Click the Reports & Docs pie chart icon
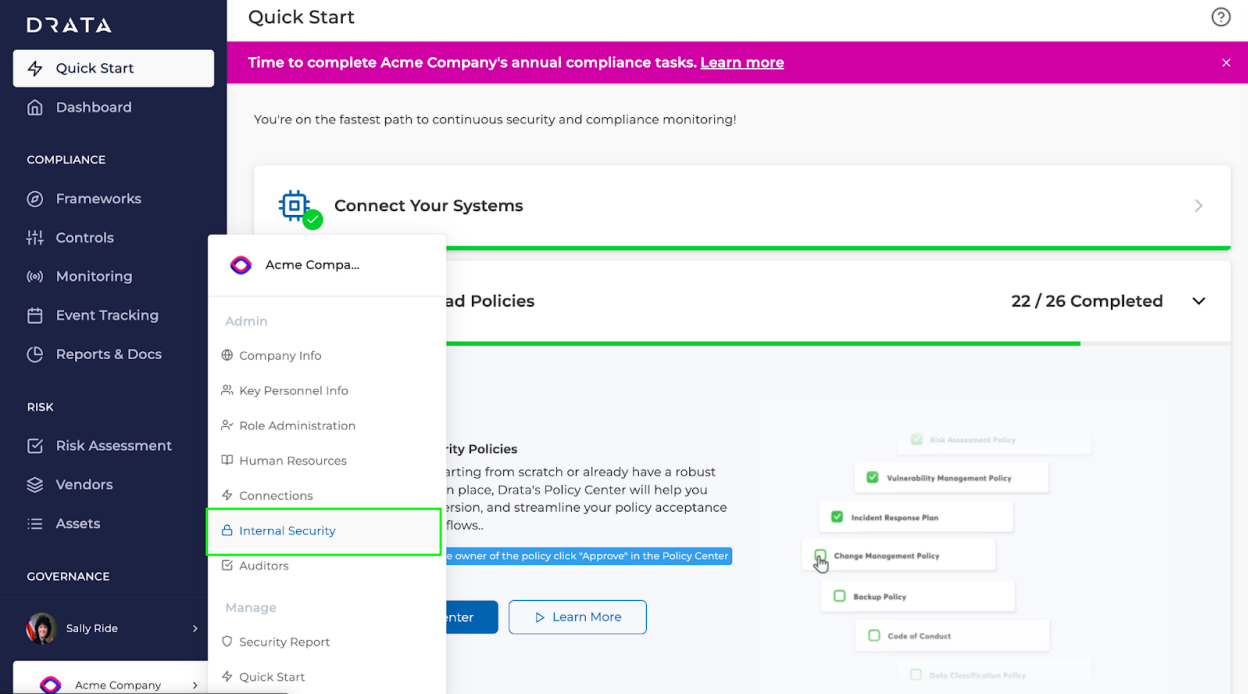This screenshot has width=1248, height=694. (x=35, y=354)
